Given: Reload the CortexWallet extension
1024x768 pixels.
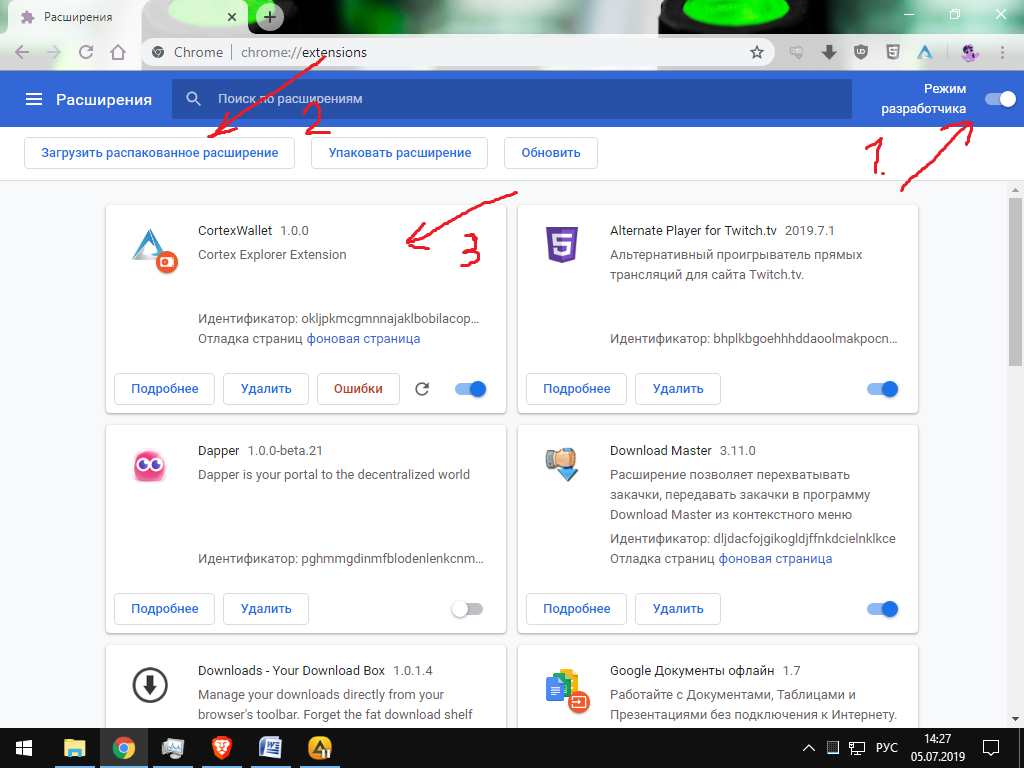Looking at the screenshot, I should (x=422, y=389).
